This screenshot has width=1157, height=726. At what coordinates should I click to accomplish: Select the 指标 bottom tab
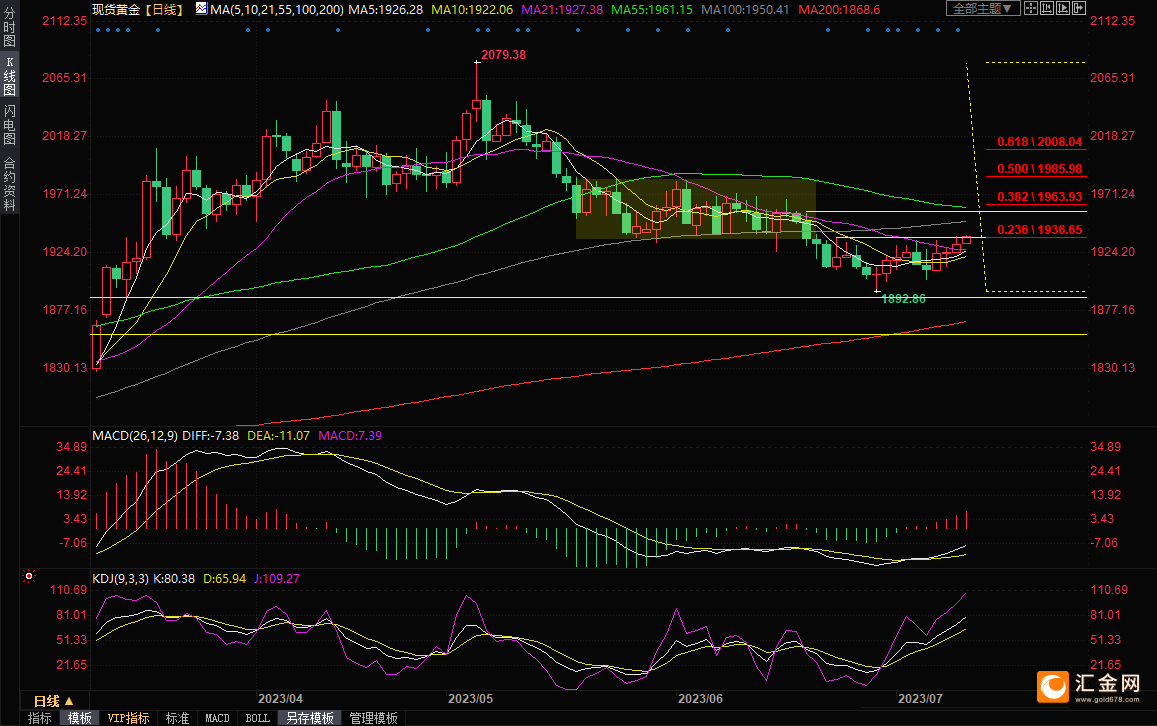[40, 718]
